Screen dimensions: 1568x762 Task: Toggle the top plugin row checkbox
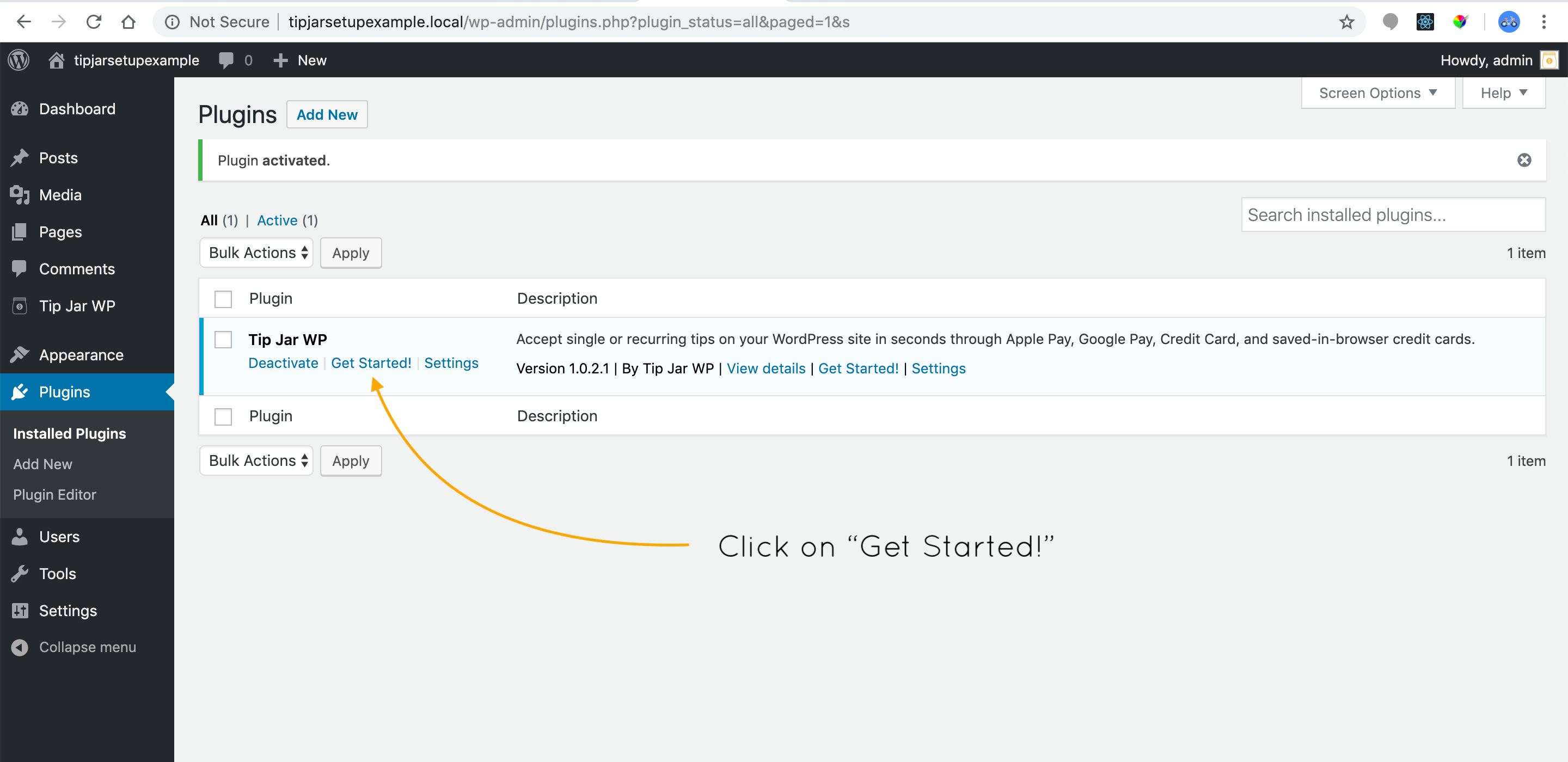pos(224,340)
